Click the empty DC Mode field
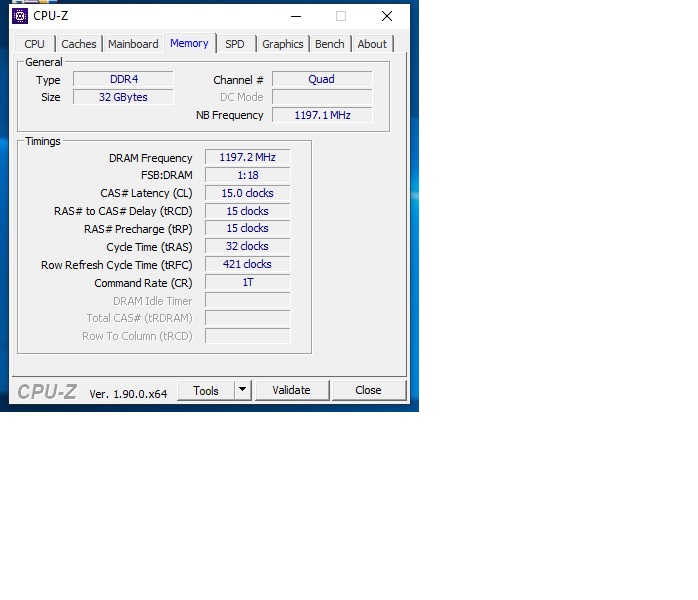Viewport: 698px width, 600px height. pyautogui.click(x=322, y=97)
